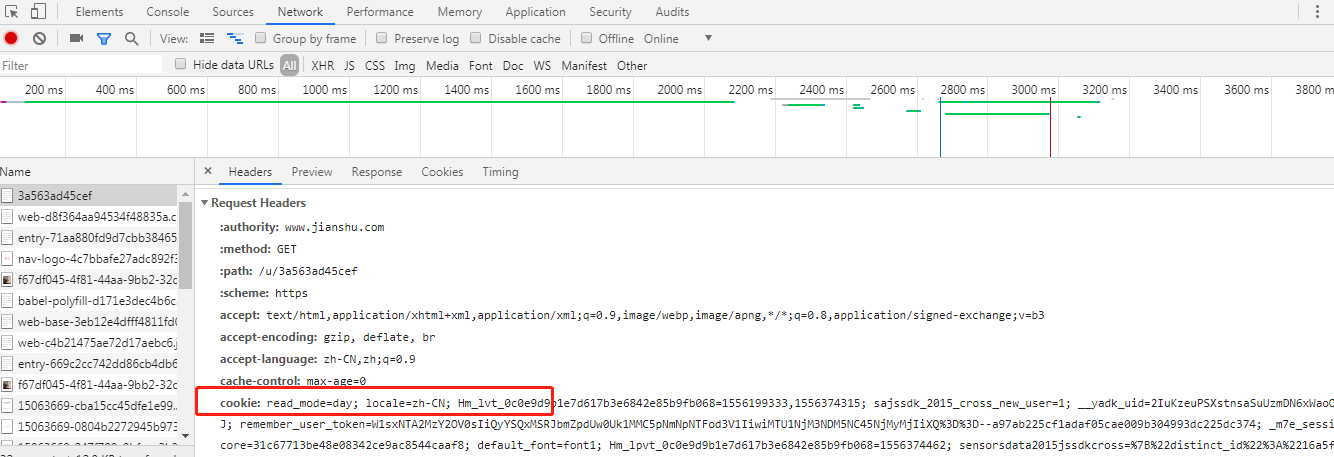Tick the Offline checkbox
Image resolution: width=1334 pixels, height=457 pixels.
586,38
